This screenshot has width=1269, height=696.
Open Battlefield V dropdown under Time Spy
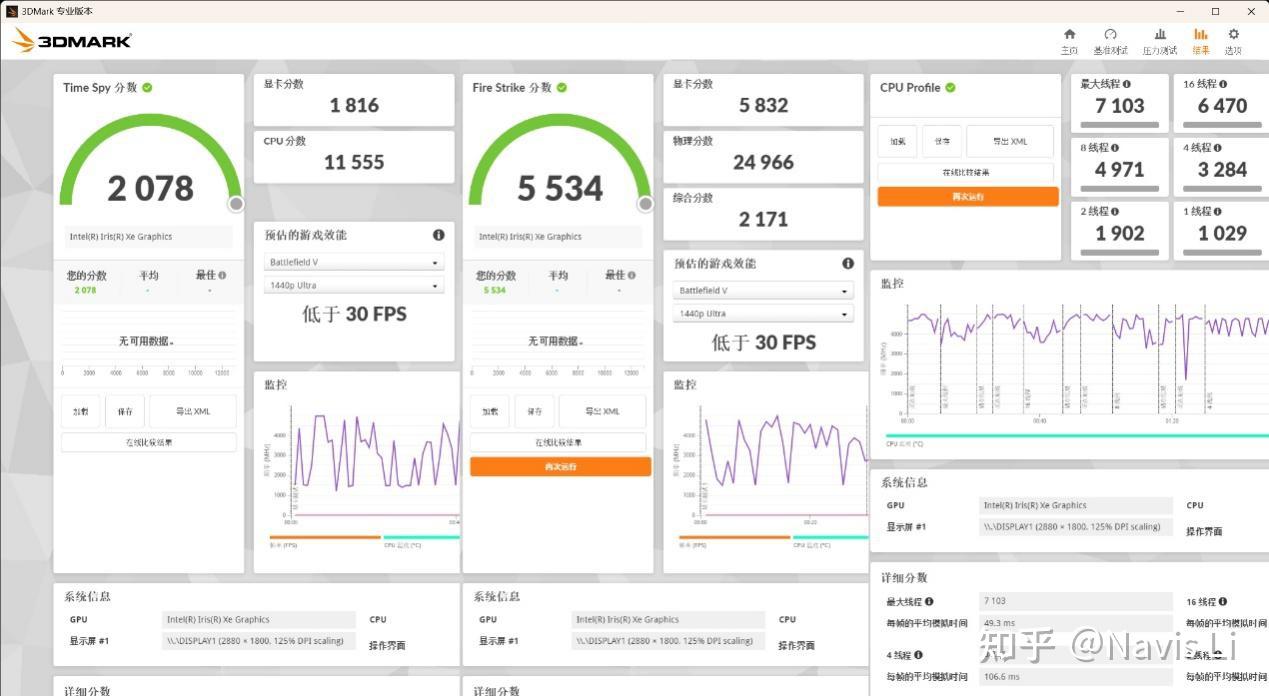pos(354,262)
